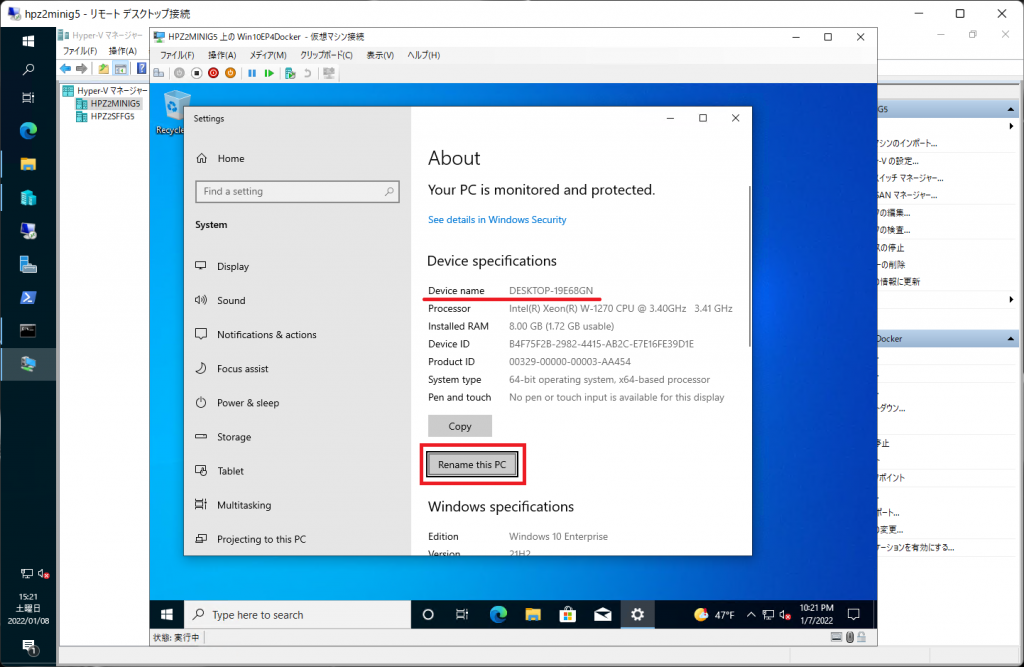
Task: Open Mail app on the VM taskbar
Action: [x=603, y=615]
